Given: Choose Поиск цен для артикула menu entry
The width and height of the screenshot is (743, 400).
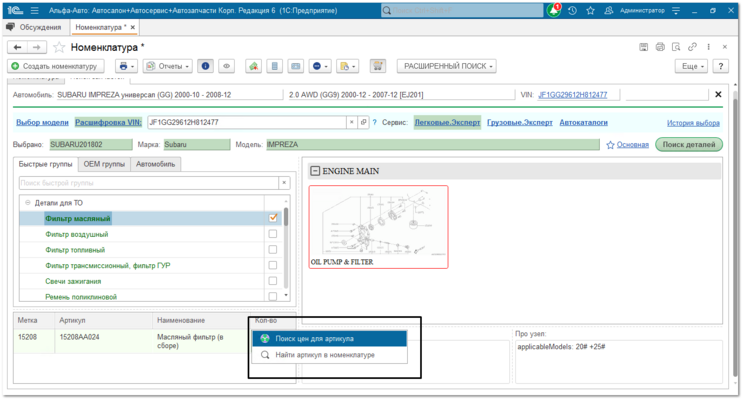Looking at the screenshot, I should [329, 338].
